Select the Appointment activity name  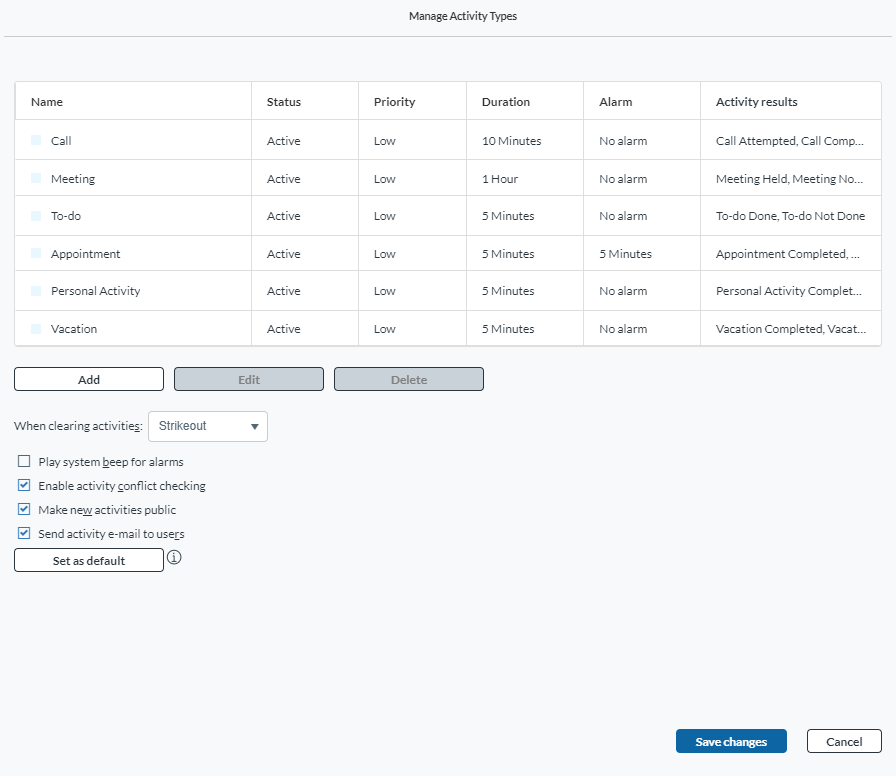pyautogui.click(x=86, y=254)
